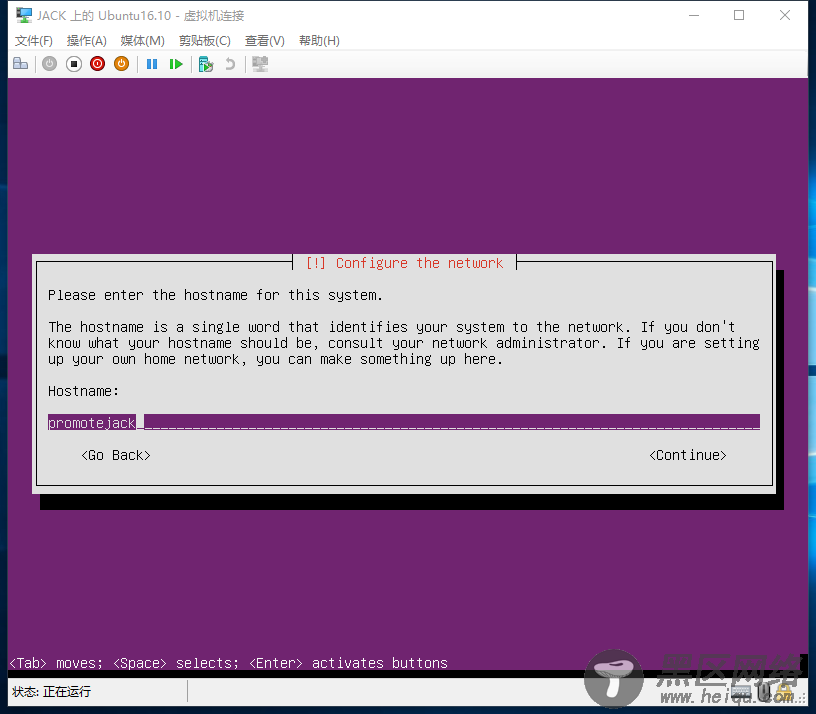The height and width of the screenshot is (714, 816).
Task: Click the grey Start power icon
Action: [x=49, y=64]
